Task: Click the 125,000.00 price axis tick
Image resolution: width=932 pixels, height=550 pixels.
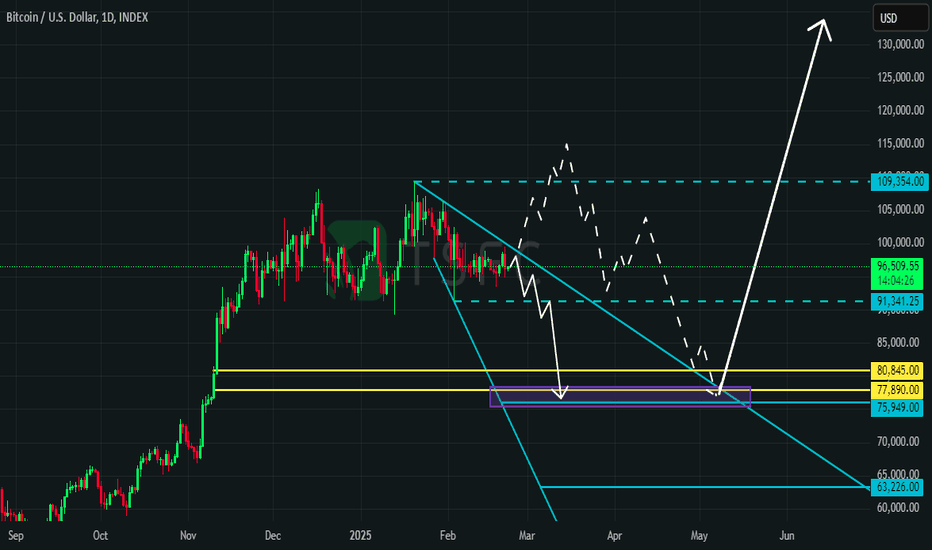Action: [x=900, y=77]
